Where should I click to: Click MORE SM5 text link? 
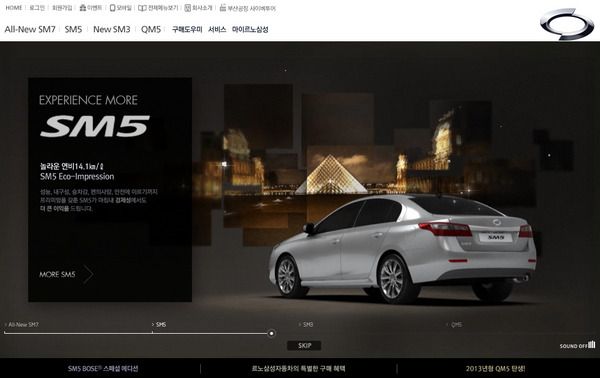point(57,274)
